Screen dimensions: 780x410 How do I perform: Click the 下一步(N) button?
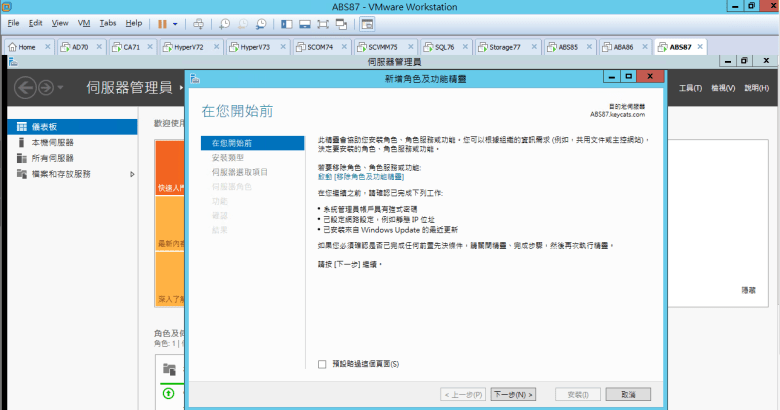point(513,394)
